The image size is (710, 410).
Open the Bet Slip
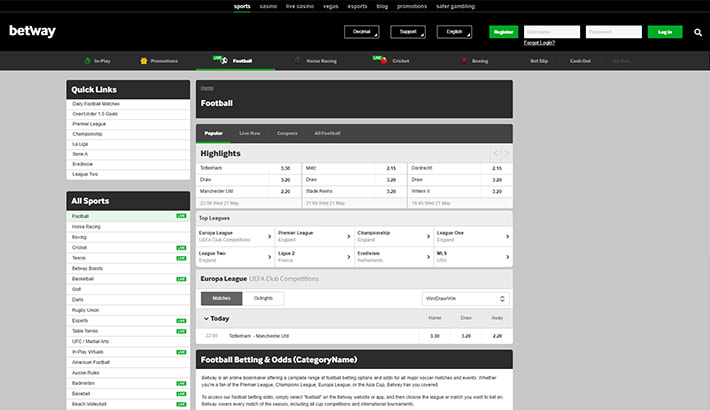(x=539, y=61)
